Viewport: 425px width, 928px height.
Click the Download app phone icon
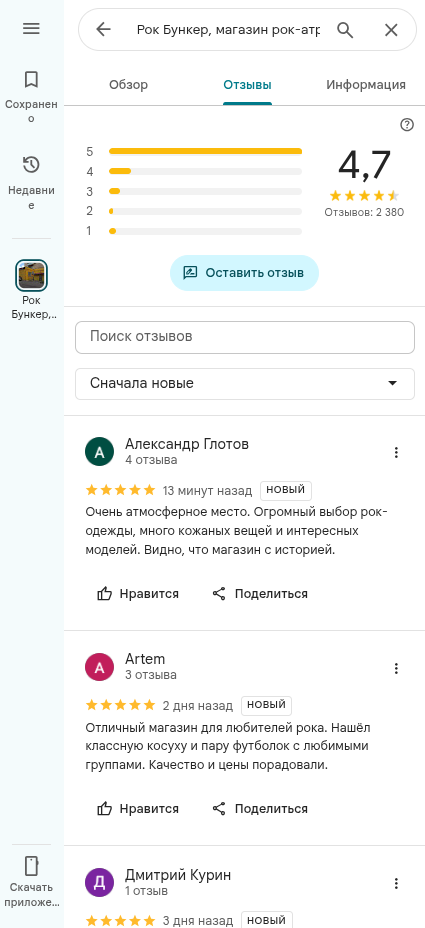[x=31, y=865]
